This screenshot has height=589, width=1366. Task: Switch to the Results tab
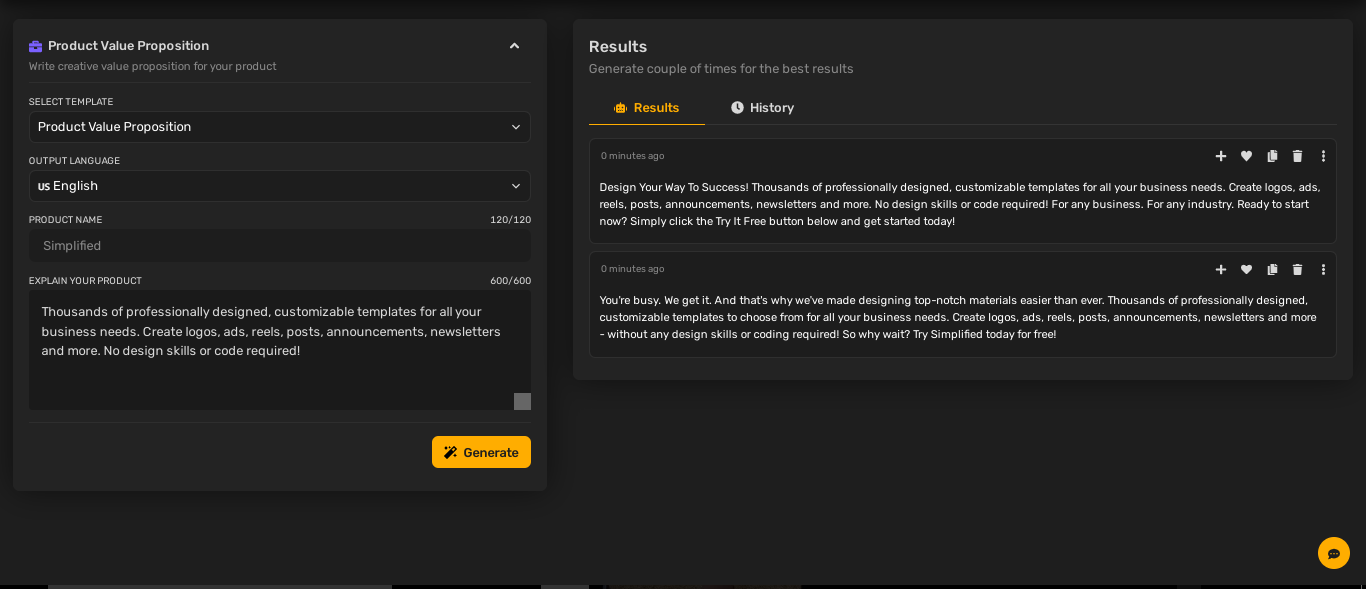pos(647,108)
